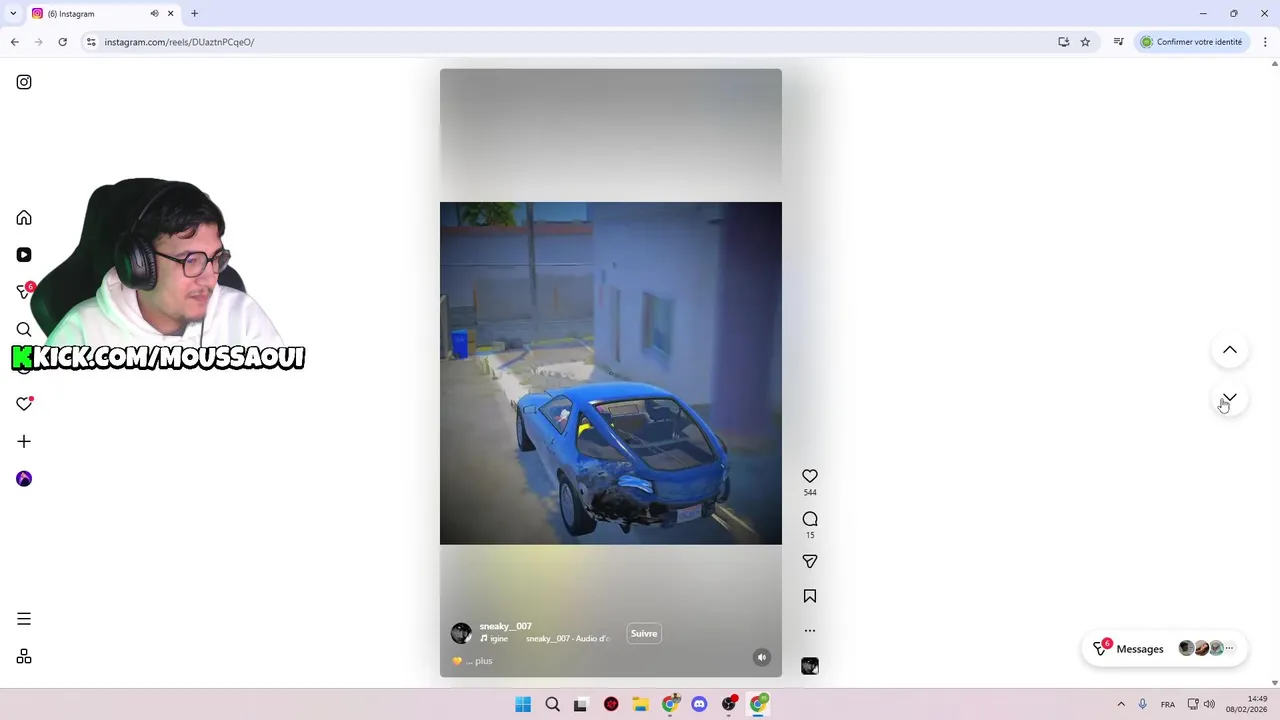Open media controls icon in toolbar
The width and height of the screenshot is (1280, 720).
click(1119, 42)
